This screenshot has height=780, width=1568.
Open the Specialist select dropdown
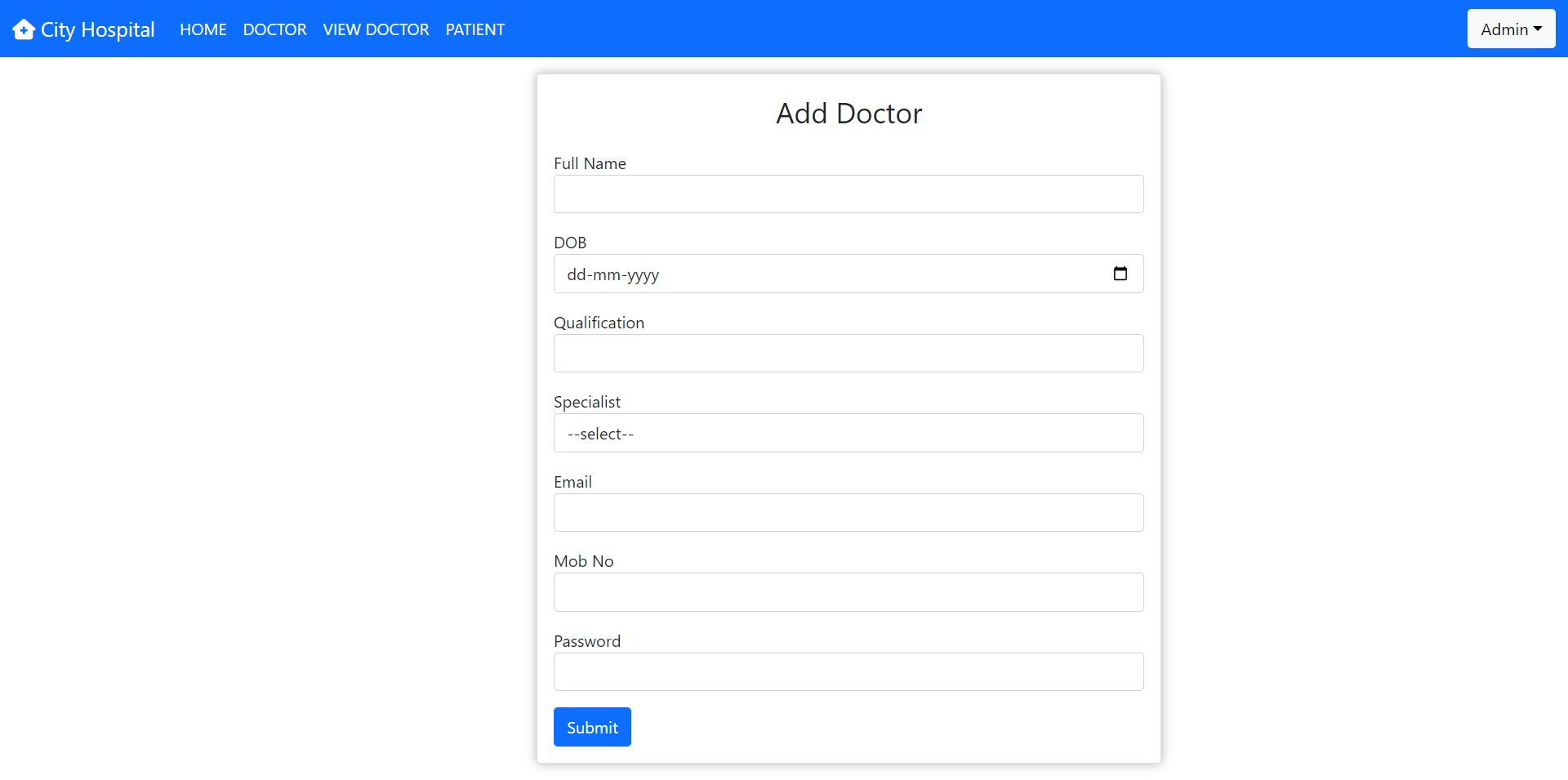849,433
